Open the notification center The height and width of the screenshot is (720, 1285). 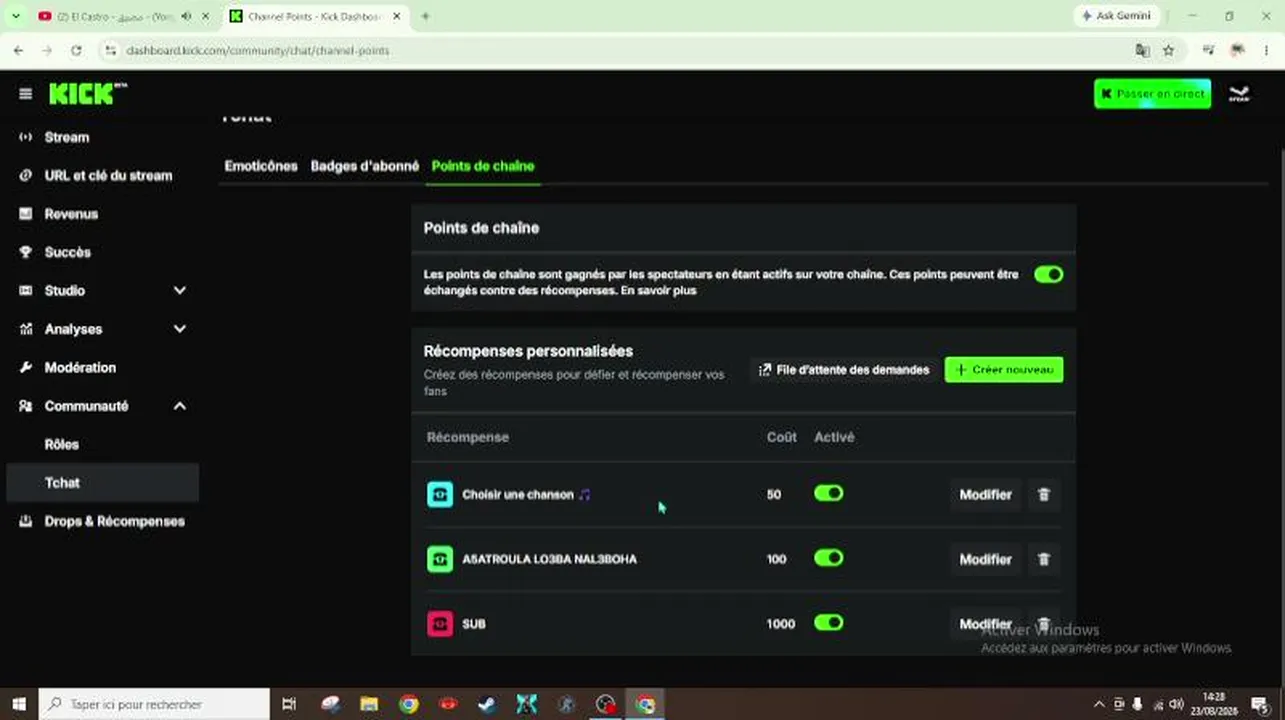point(1259,704)
